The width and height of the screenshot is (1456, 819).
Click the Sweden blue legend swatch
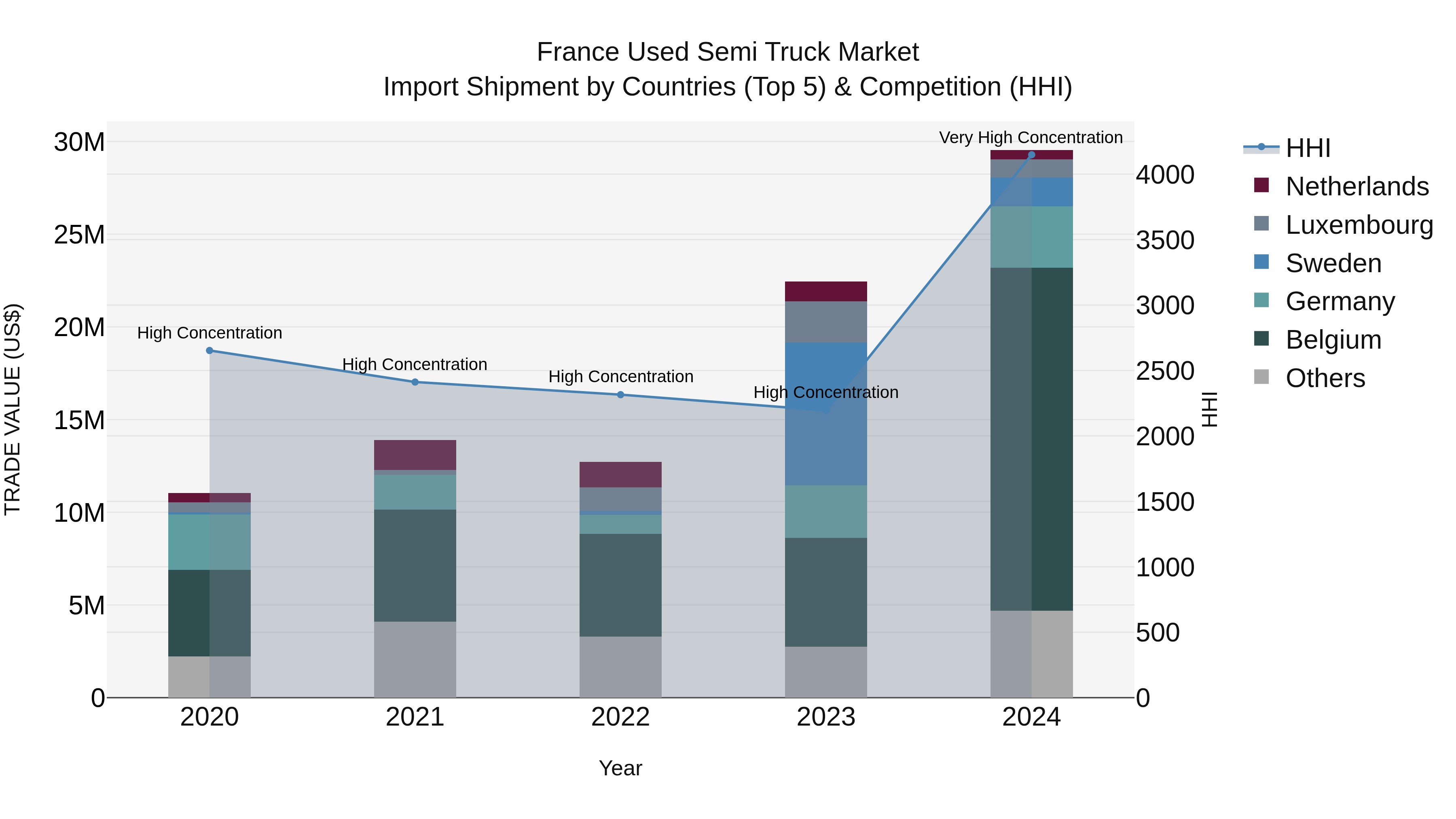(1261, 262)
